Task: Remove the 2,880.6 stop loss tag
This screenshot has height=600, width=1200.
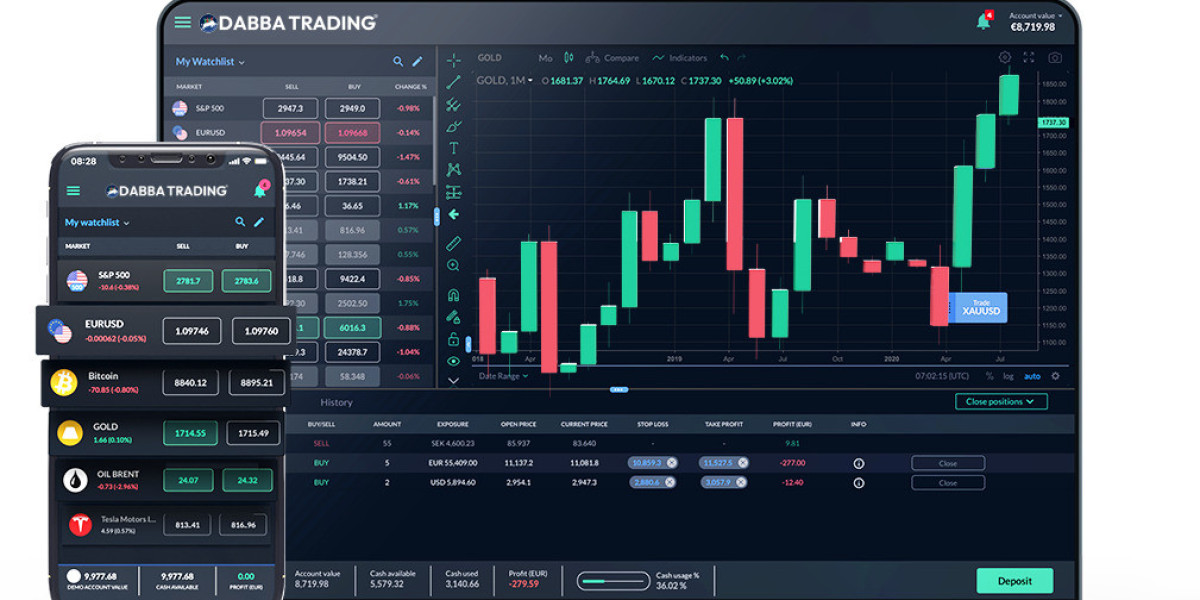Action: 672,482
